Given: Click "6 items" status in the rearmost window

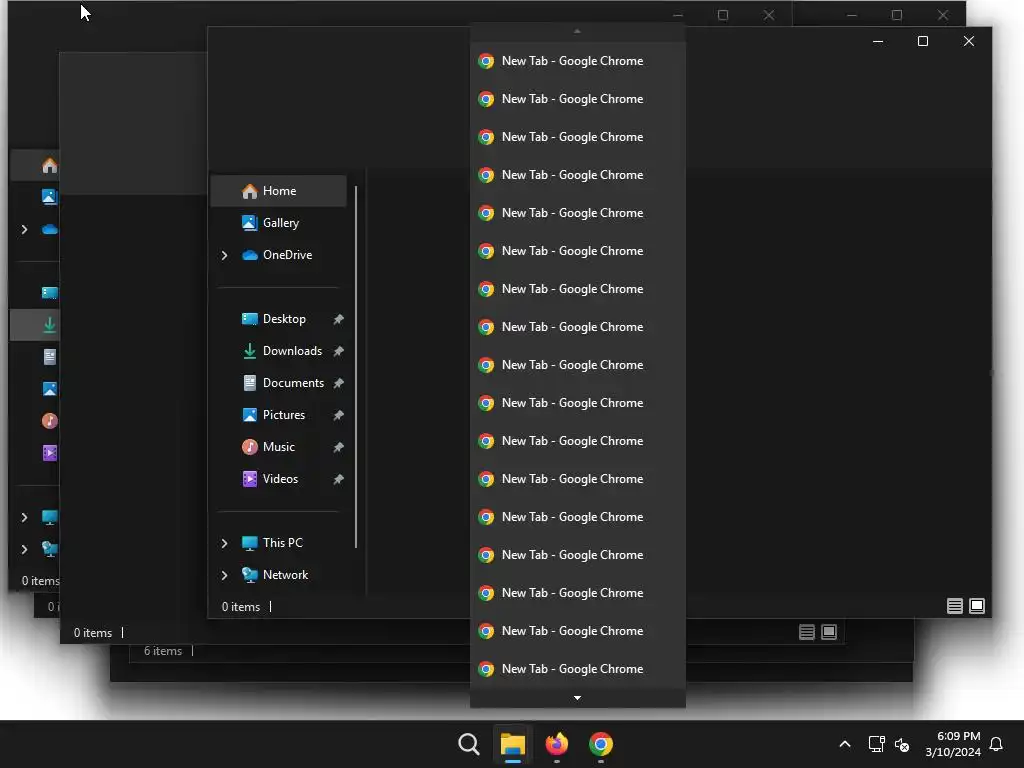Looking at the screenshot, I should pyautogui.click(x=163, y=651).
